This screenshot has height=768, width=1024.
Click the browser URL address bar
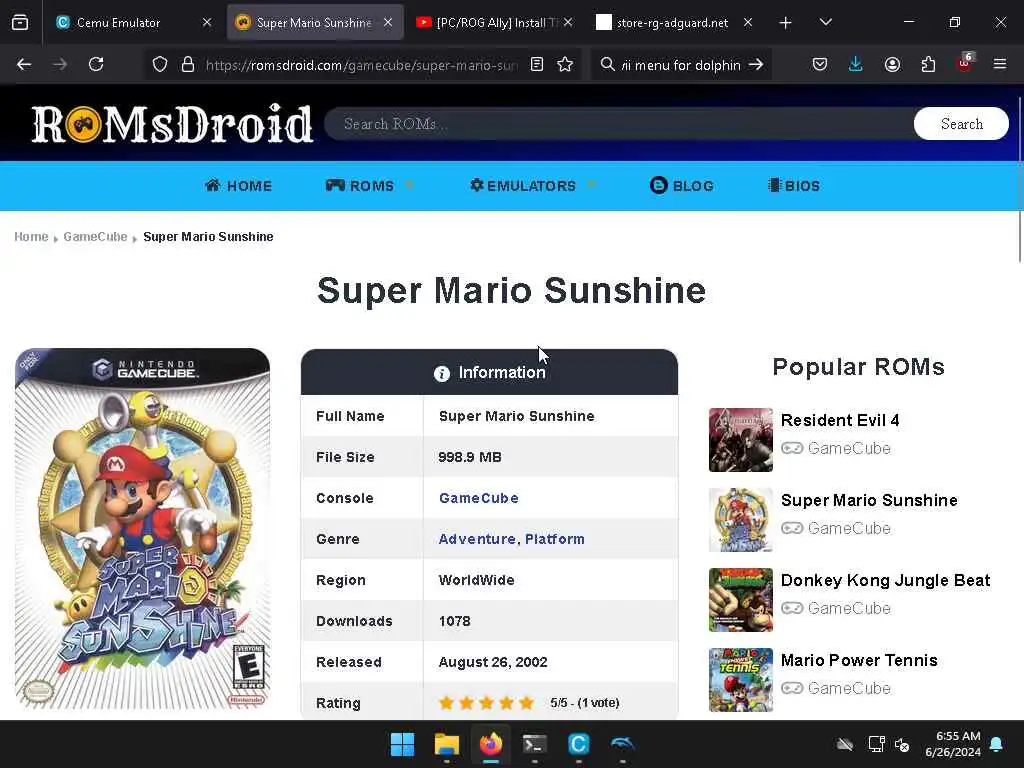pos(361,65)
